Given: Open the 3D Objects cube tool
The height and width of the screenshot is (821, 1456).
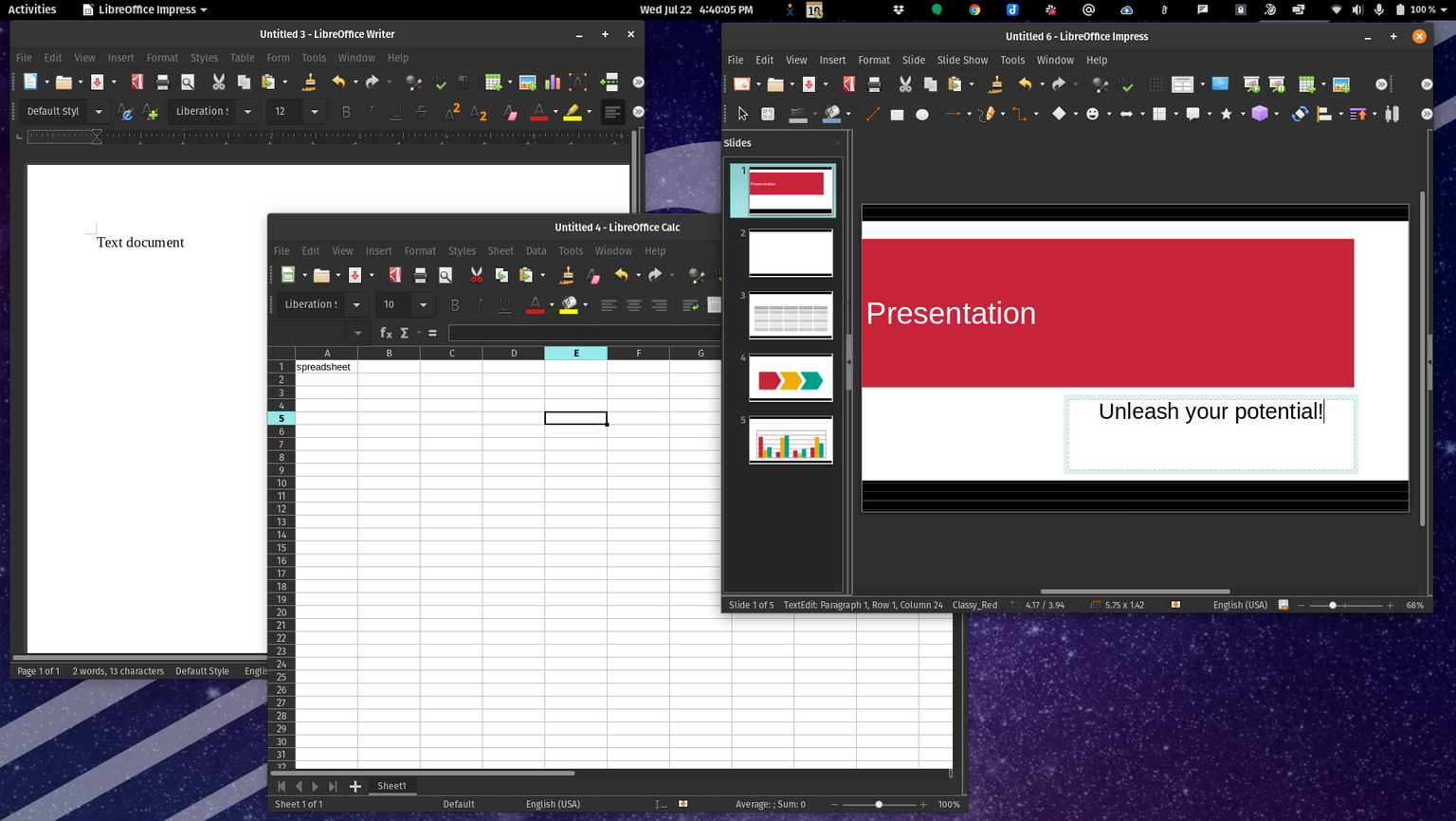Looking at the screenshot, I should tap(1262, 113).
